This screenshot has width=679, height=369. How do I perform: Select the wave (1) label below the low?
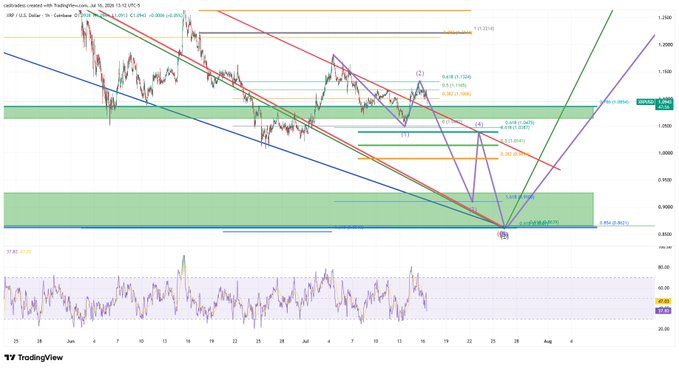(x=404, y=135)
